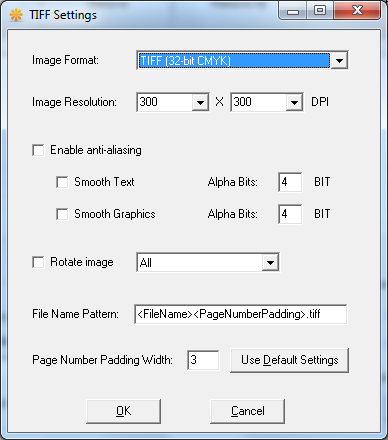This screenshot has width=388, height=440.
Task: Click the Page Number Padding Width field
Action: (203, 360)
